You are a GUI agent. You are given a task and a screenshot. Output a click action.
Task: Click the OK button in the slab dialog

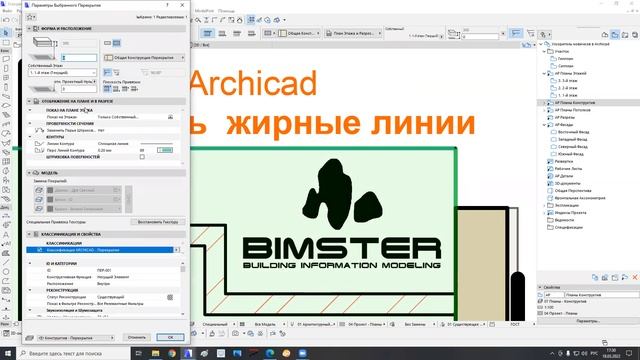pos(171,338)
